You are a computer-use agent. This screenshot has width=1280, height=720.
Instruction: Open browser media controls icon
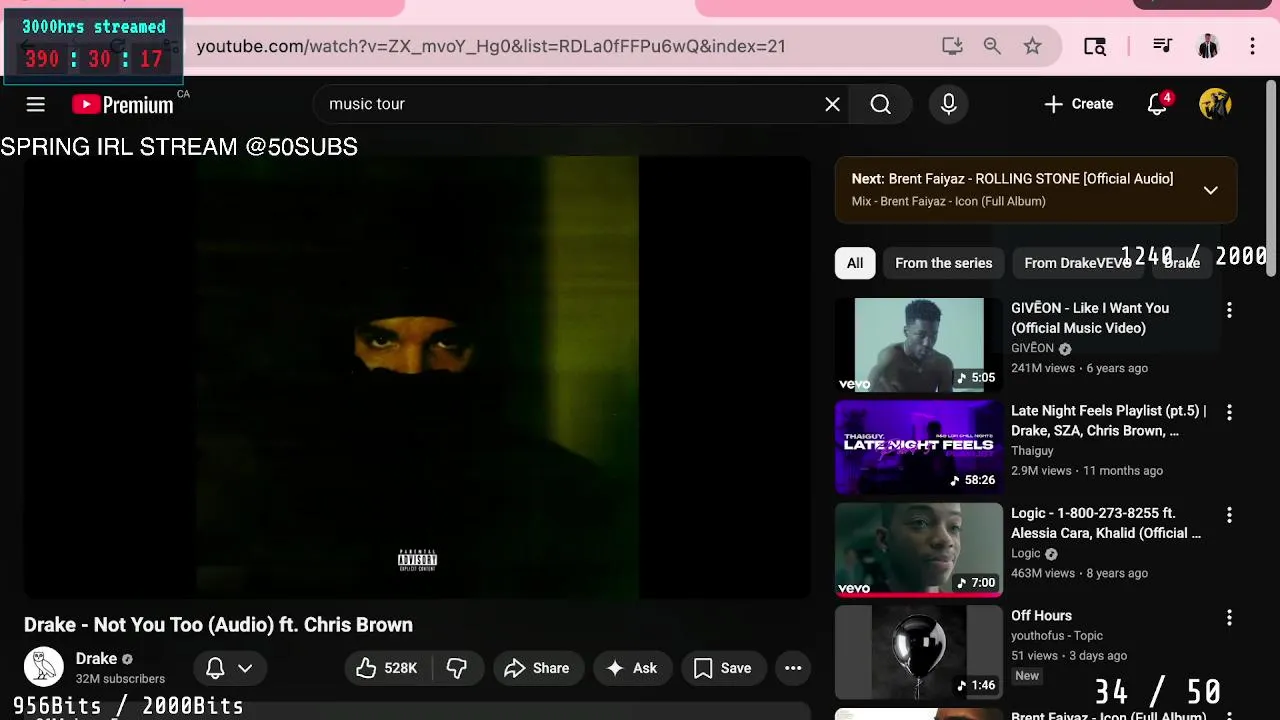pos(1162,46)
